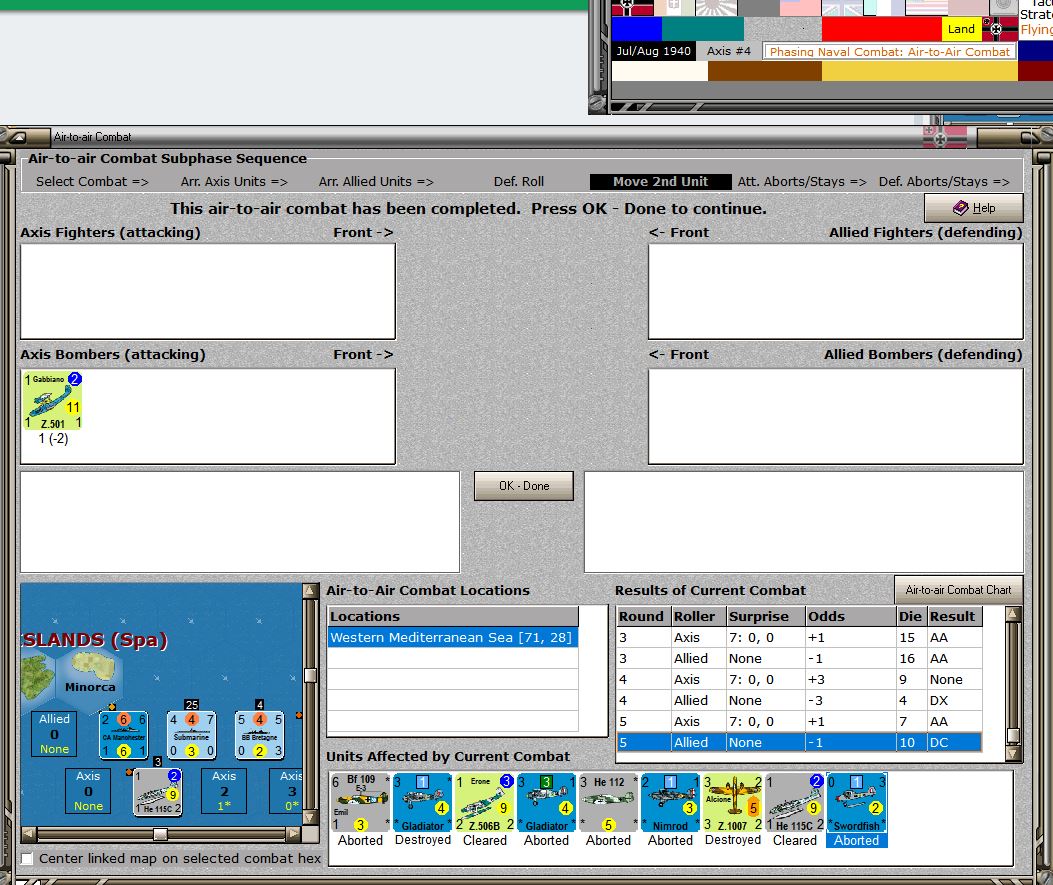Click the Round column header
The width and height of the screenshot is (1053, 885).
coord(643,616)
